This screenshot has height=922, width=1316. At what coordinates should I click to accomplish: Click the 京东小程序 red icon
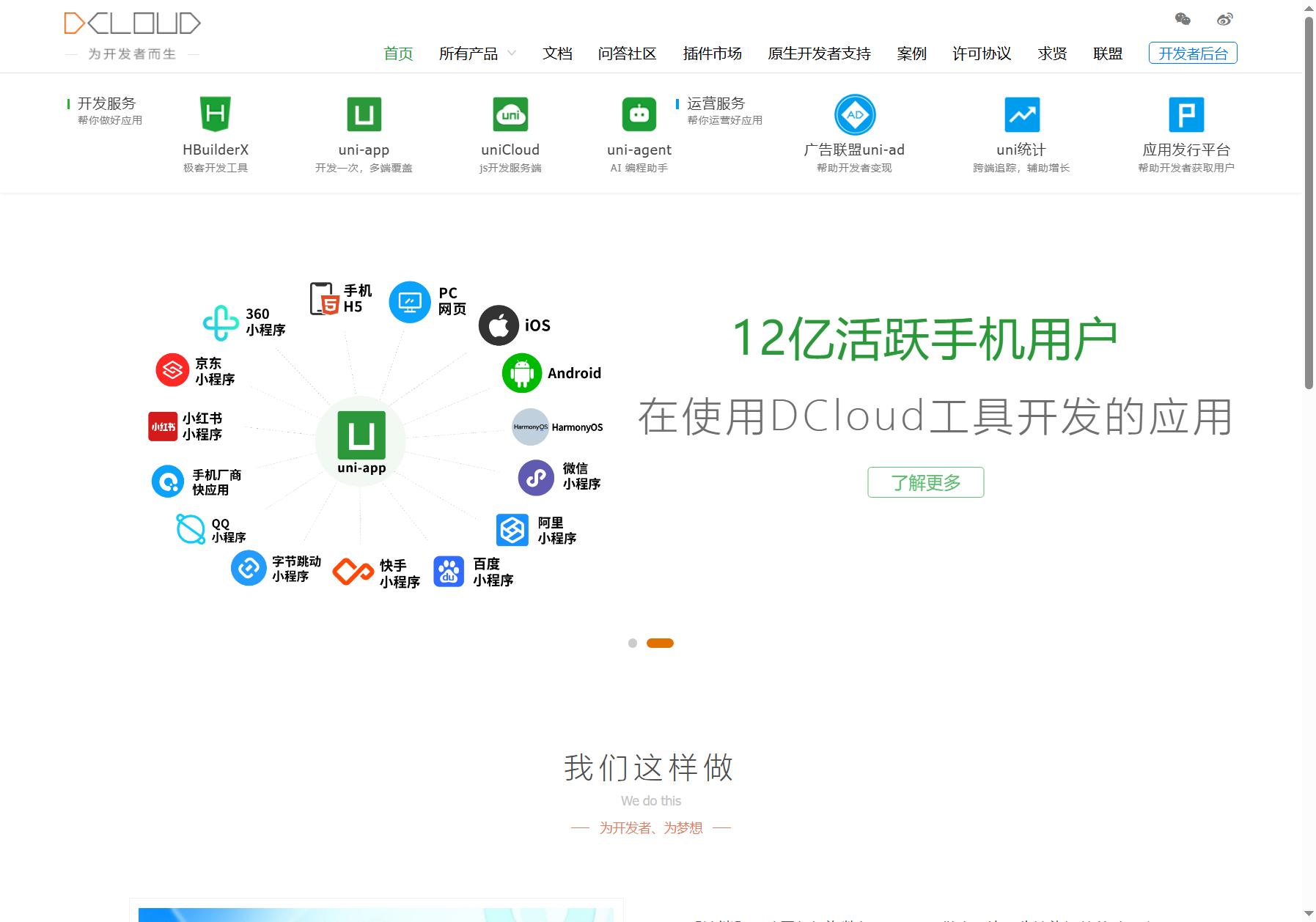[x=172, y=370]
